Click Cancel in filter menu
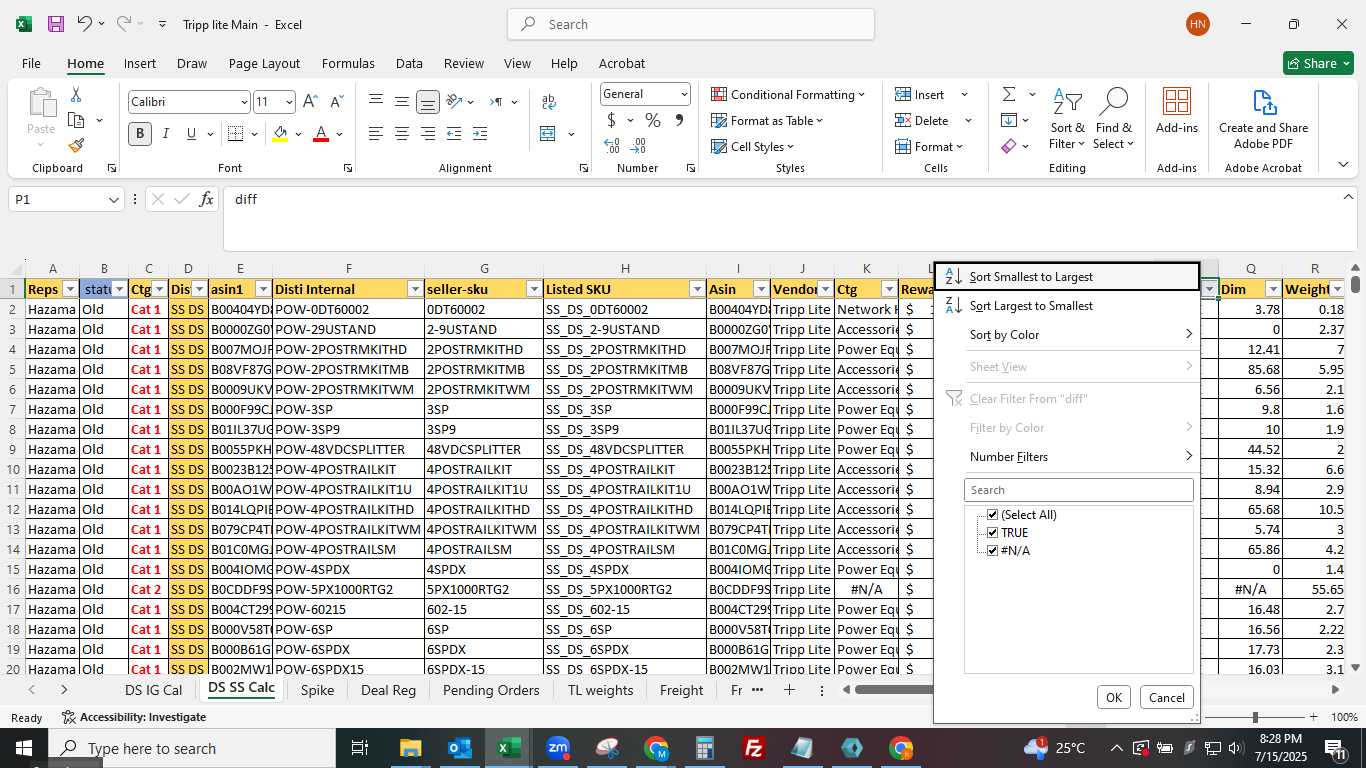Image resolution: width=1366 pixels, height=768 pixels. click(x=1166, y=698)
